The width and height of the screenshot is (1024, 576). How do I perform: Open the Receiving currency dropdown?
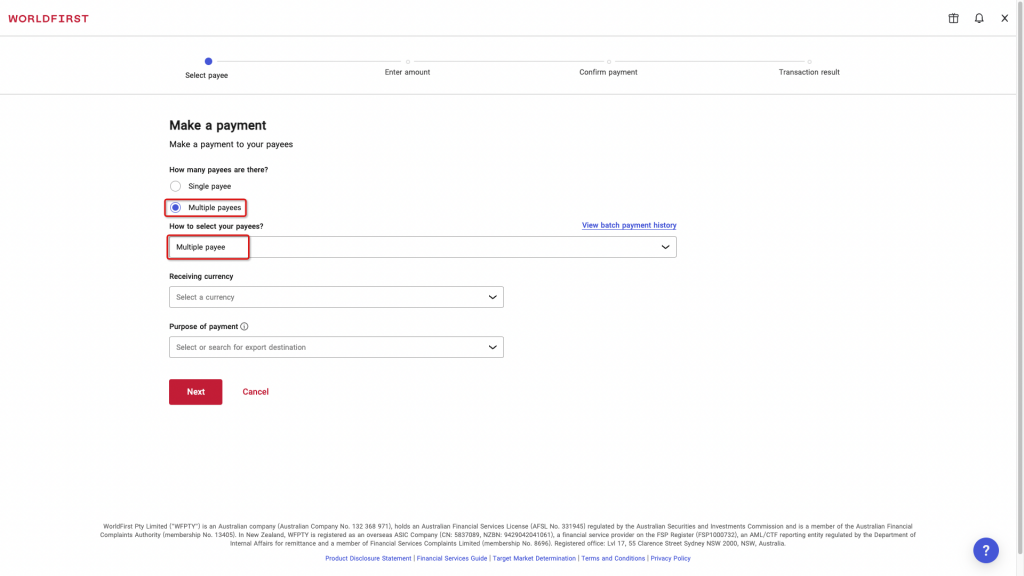(336, 297)
